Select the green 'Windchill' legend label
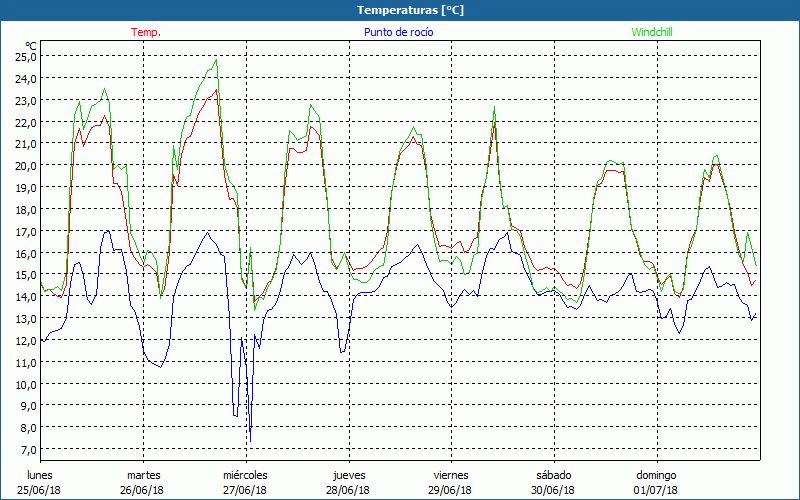 click(652, 32)
